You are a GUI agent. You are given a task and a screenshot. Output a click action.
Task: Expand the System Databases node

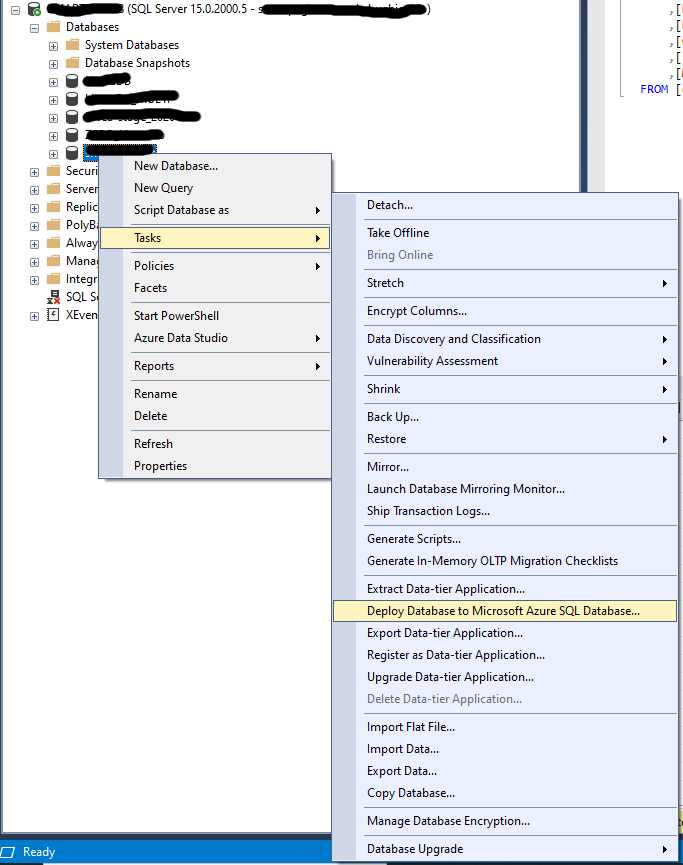tap(53, 46)
